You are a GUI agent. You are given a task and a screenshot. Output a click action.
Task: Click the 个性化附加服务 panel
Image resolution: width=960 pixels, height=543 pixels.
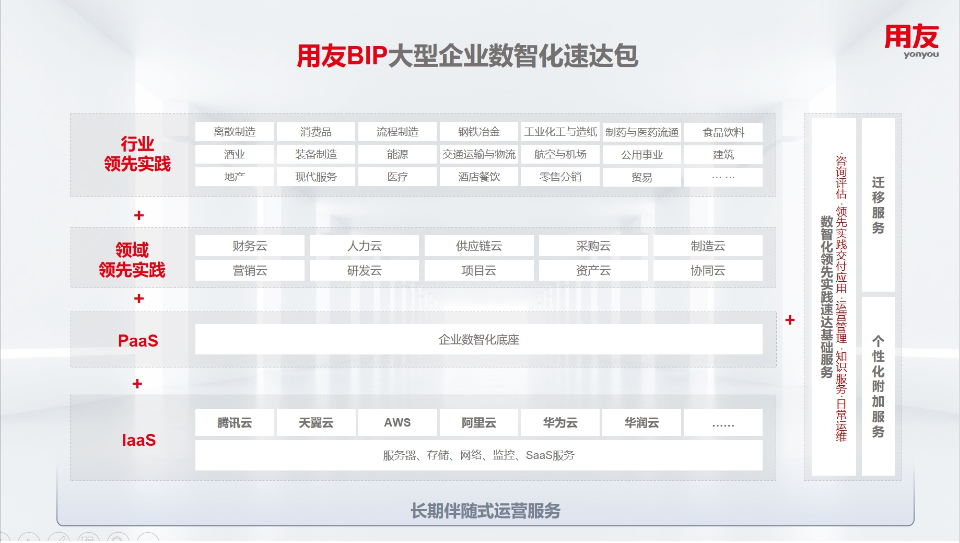click(877, 386)
